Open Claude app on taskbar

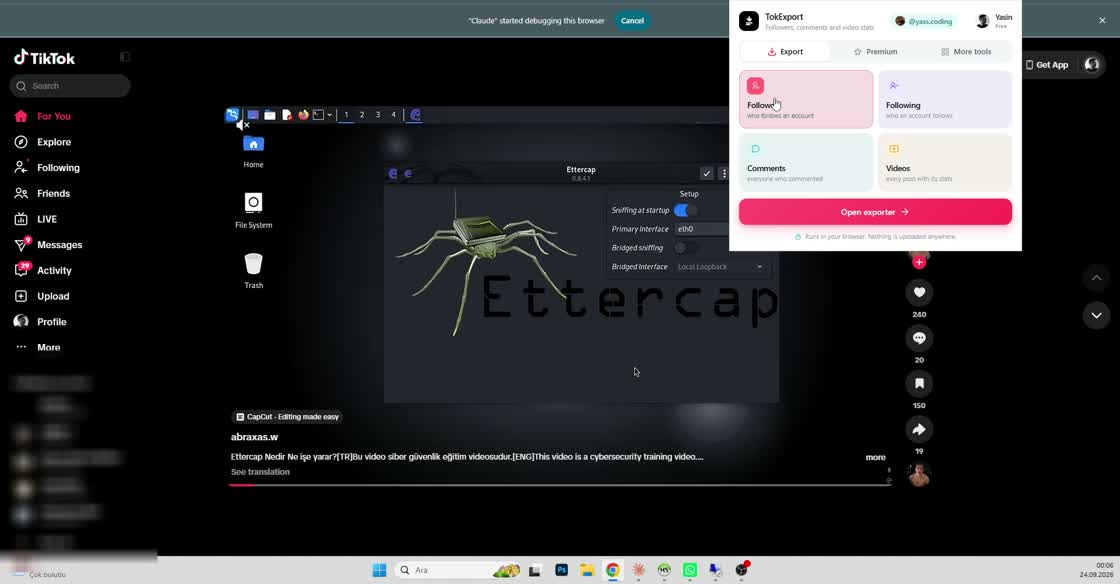[x=639, y=570]
